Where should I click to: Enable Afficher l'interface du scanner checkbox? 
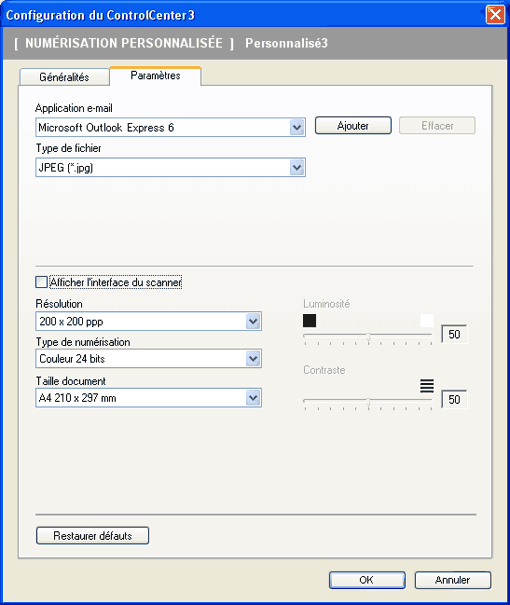coord(41,282)
